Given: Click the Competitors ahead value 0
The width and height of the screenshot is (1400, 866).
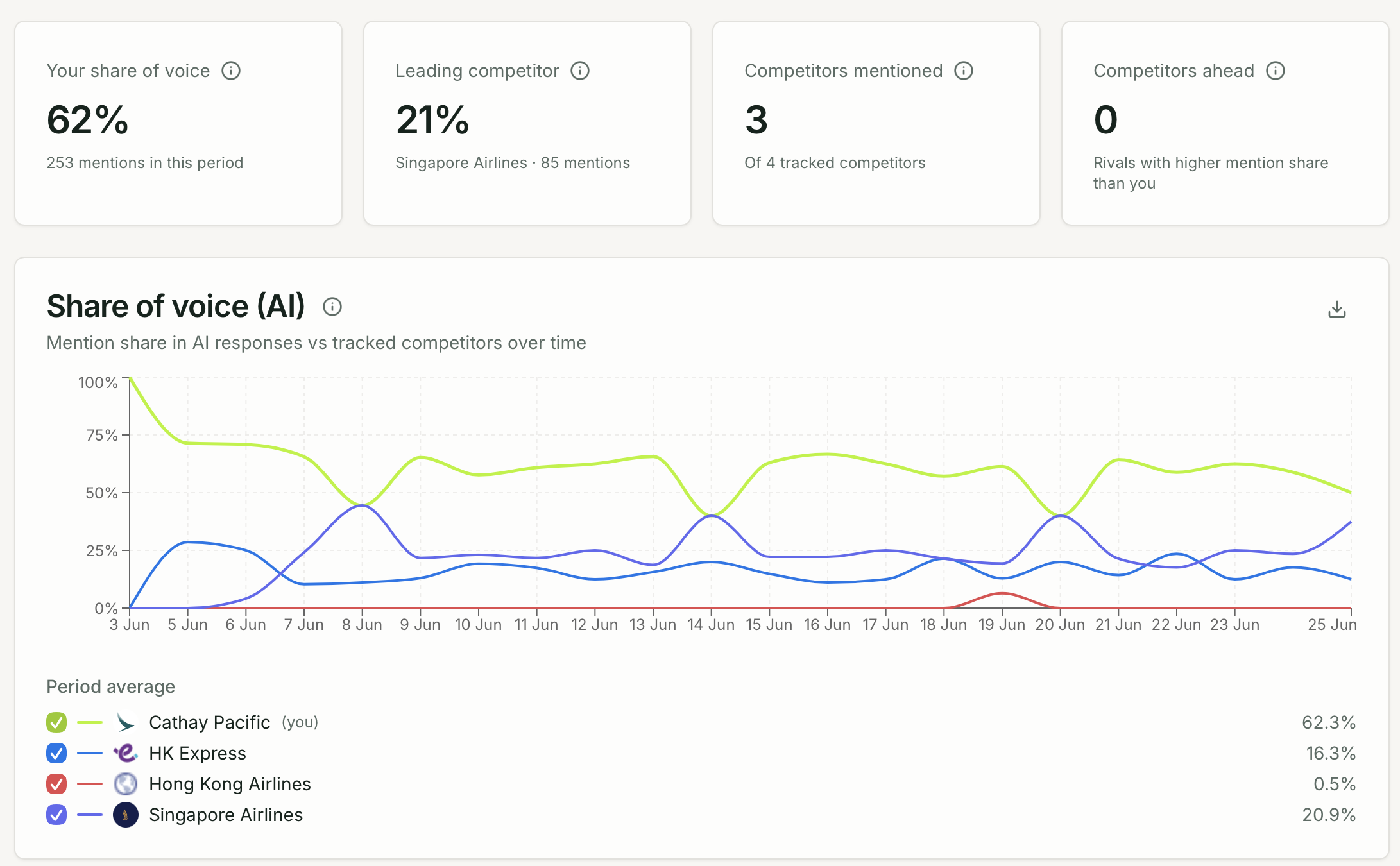Looking at the screenshot, I should 1105,120.
